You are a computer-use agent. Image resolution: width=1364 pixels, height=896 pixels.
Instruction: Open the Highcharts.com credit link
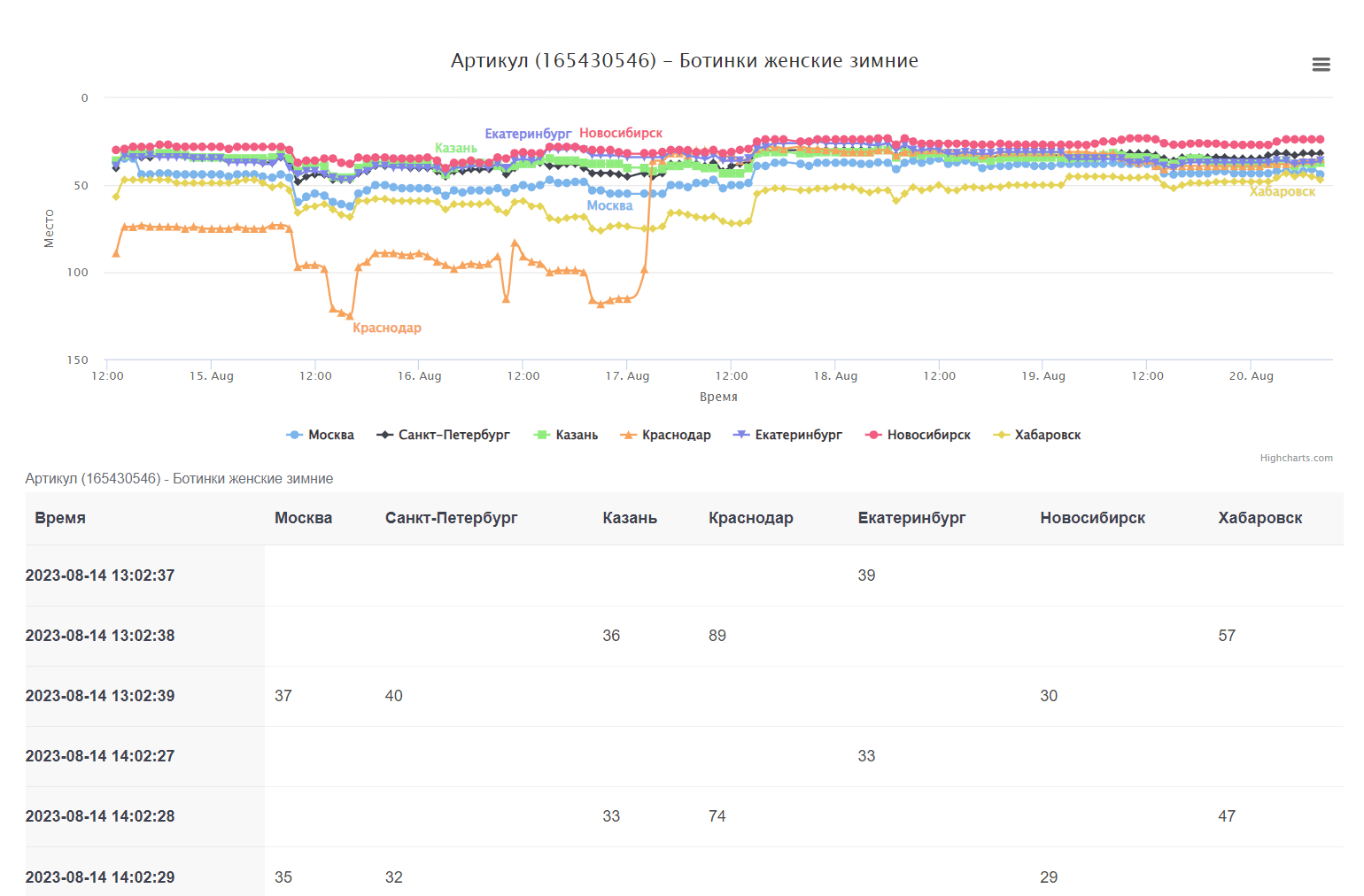coord(1296,458)
